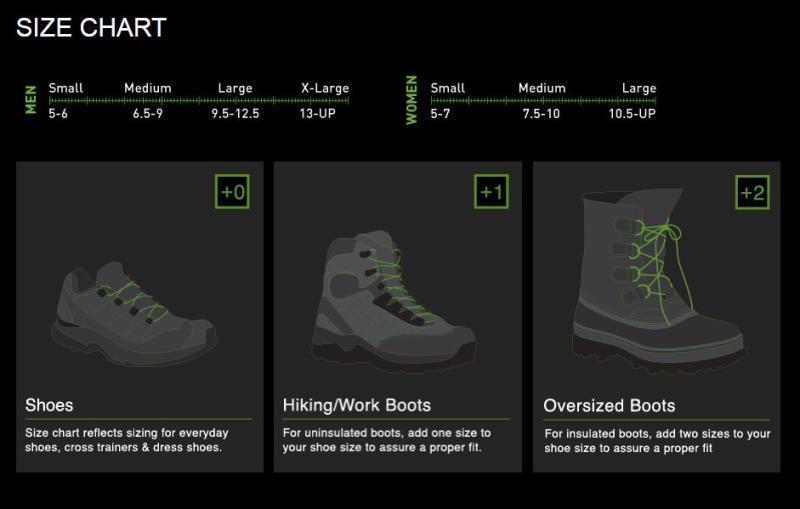
Task: Click the vertical MEN label
Action: coord(31,99)
